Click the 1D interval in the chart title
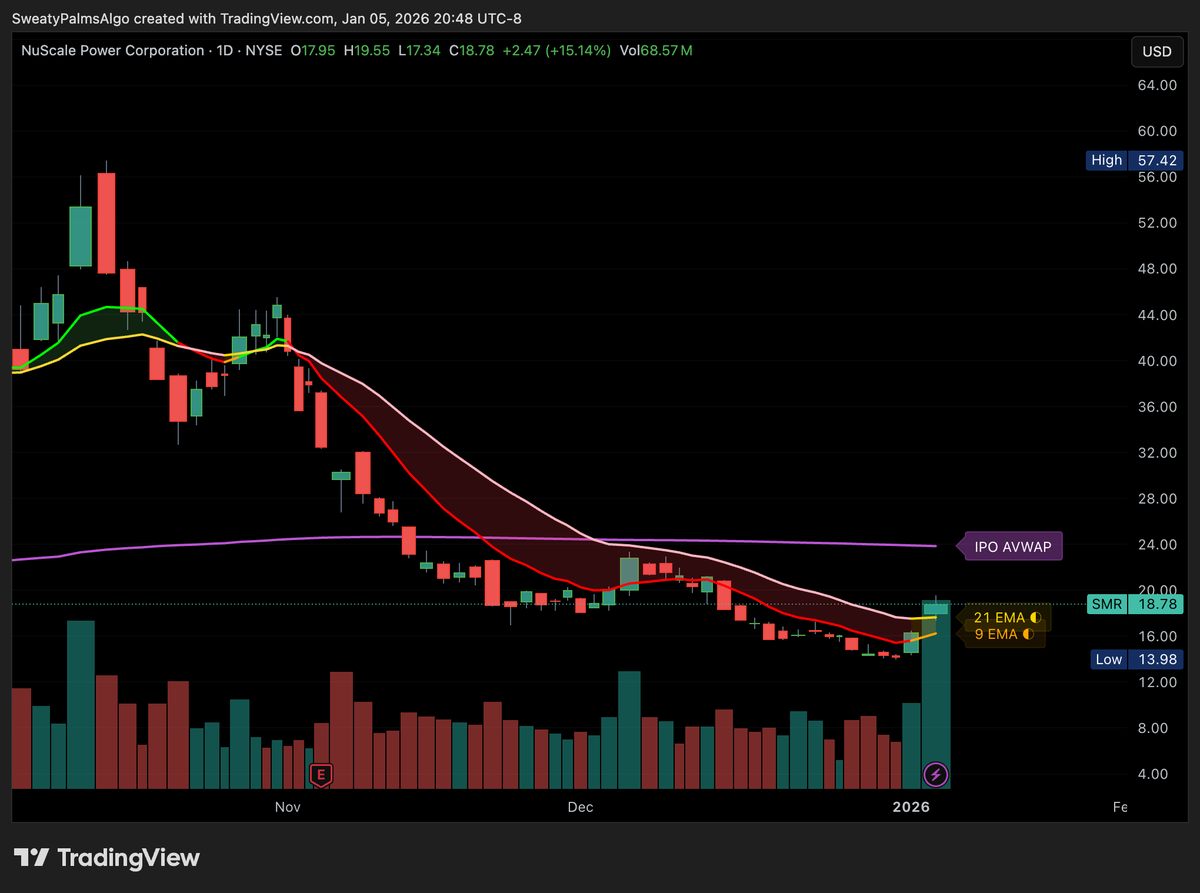1200x893 pixels. [x=226, y=50]
